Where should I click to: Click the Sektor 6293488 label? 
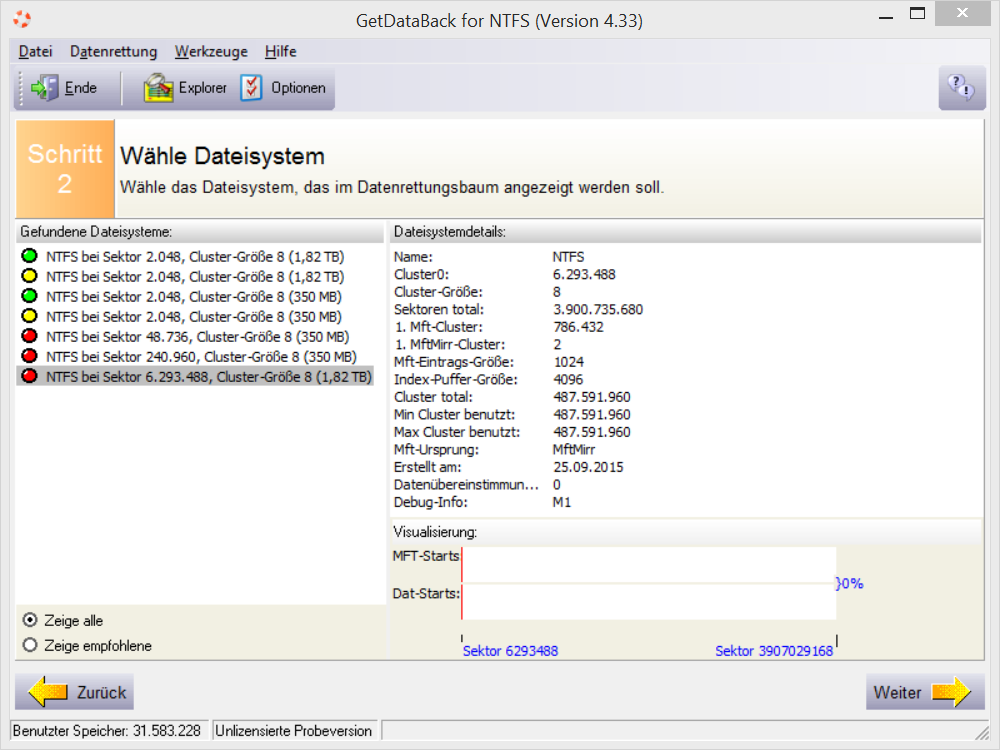tap(510, 651)
